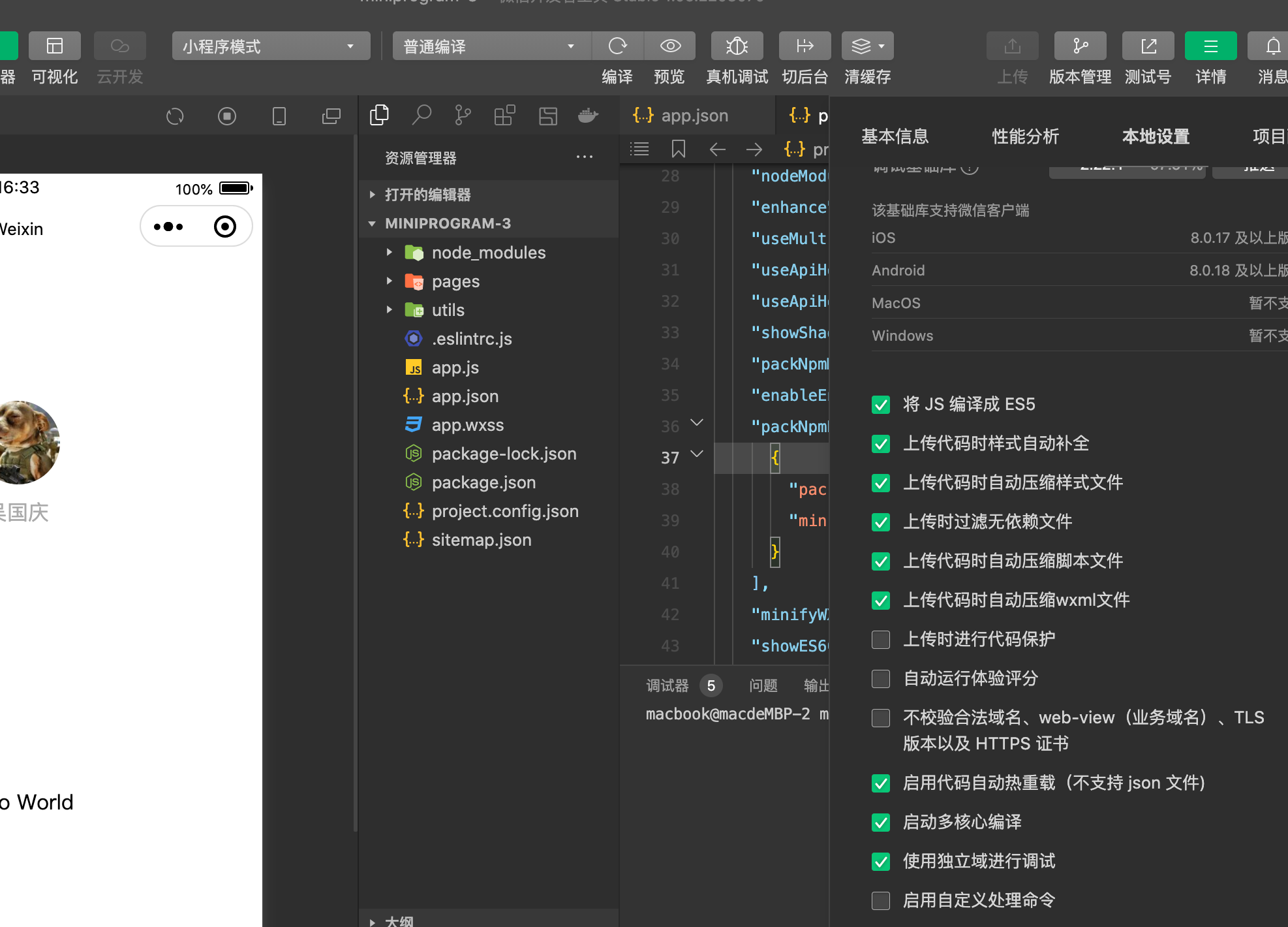Viewport: 1288px width, 927px height.
Task: Open the 小程序模式 dropdown
Action: [x=271, y=46]
